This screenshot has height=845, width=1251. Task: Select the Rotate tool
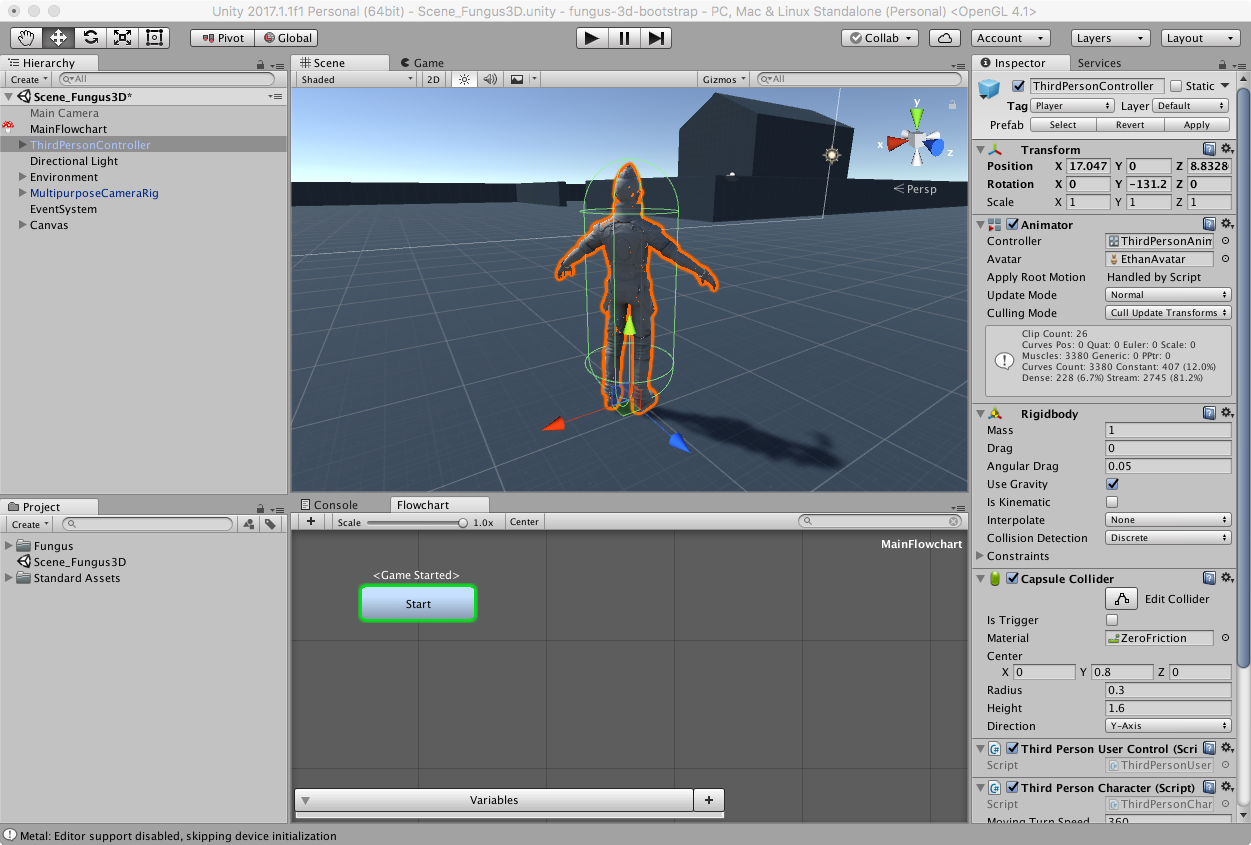click(90, 38)
